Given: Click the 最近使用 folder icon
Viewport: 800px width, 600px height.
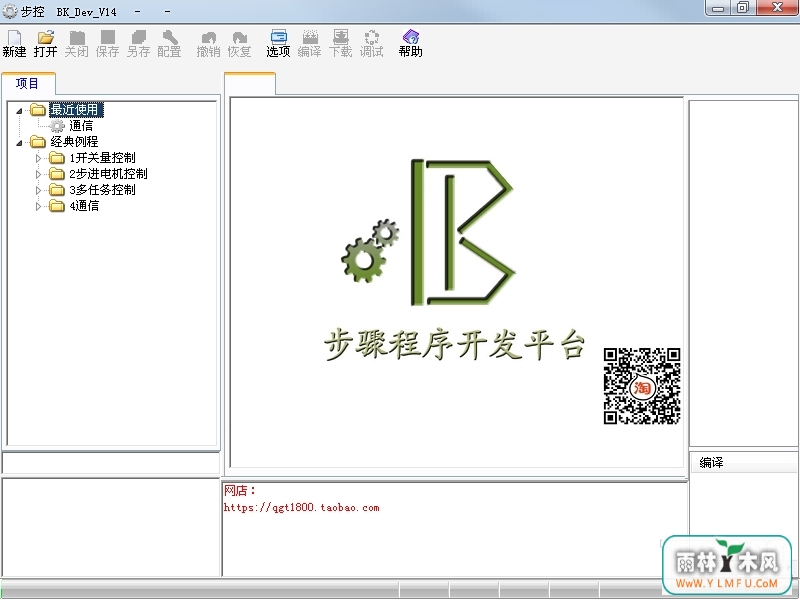Looking at the screenshot, I should 38,110.
